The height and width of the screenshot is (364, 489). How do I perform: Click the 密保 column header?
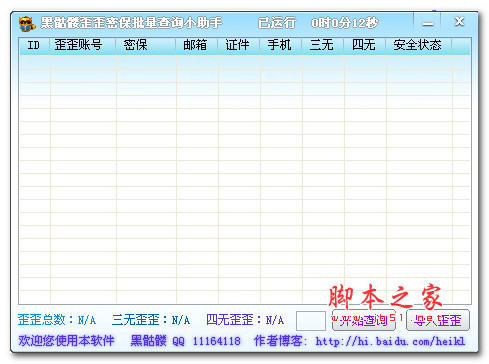tap(146, 45)
